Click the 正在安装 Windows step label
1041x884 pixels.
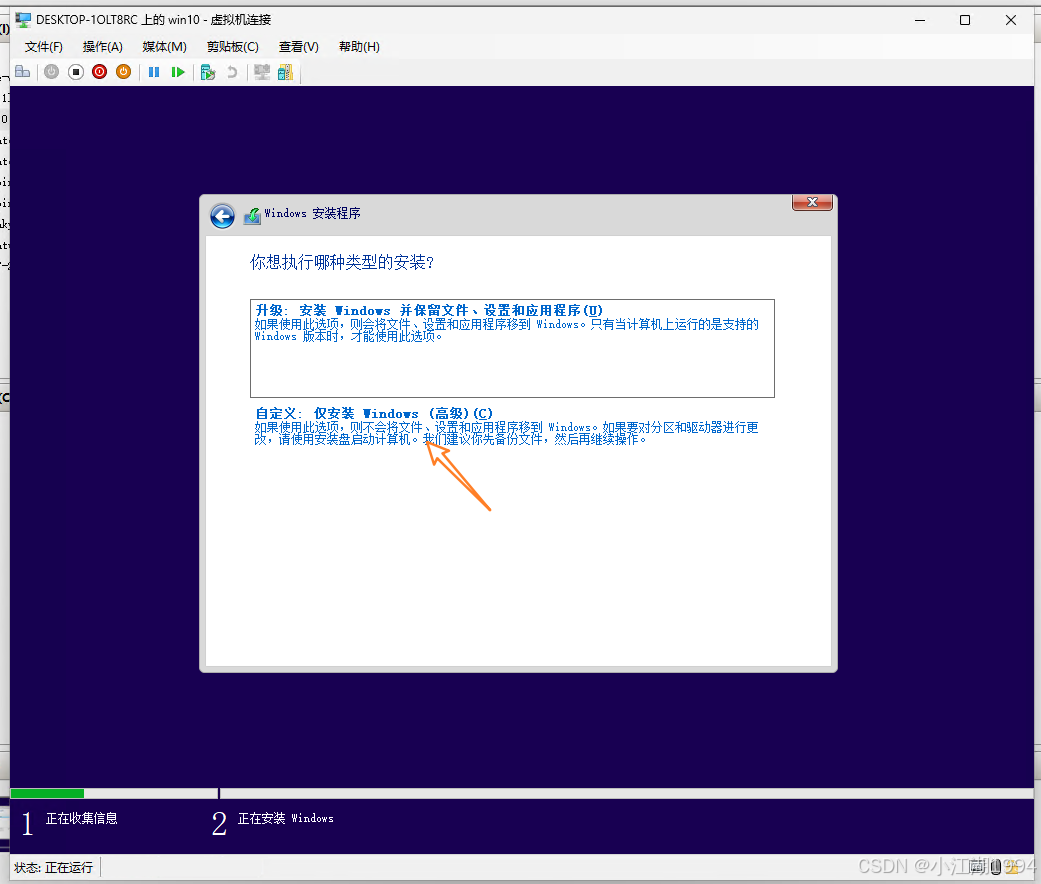tap(285, 818)
